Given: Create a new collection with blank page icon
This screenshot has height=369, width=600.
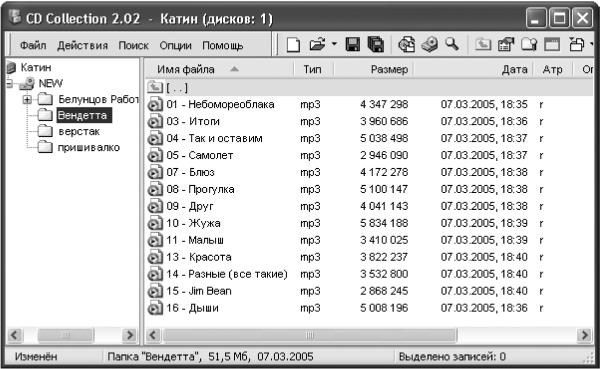Looking at the screenshot, I should click(293, 45).
